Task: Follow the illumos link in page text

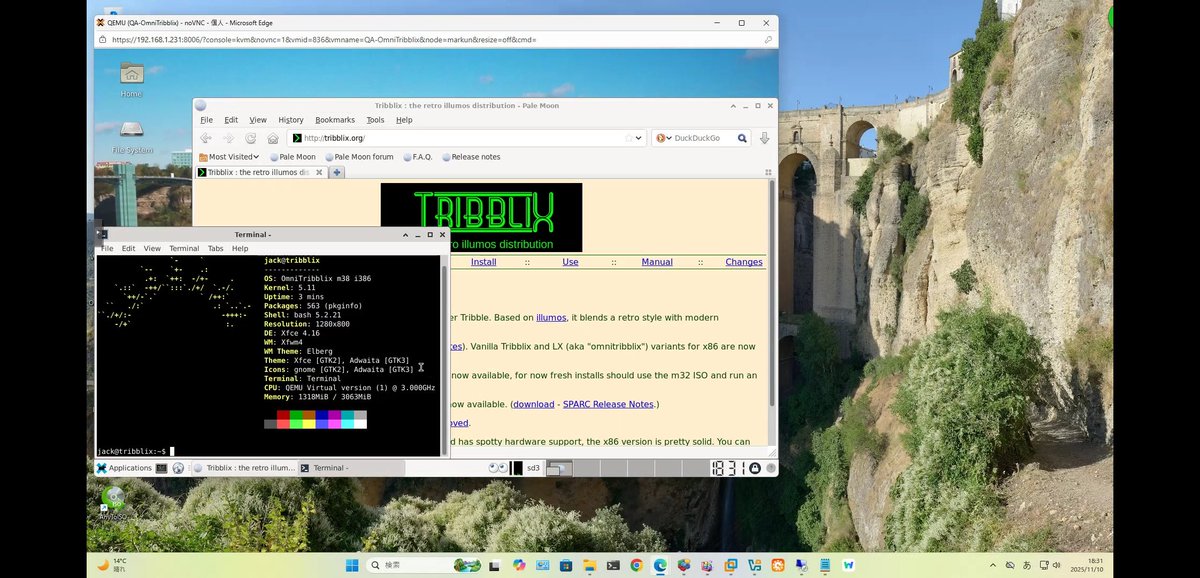Action: click(551, 317)
